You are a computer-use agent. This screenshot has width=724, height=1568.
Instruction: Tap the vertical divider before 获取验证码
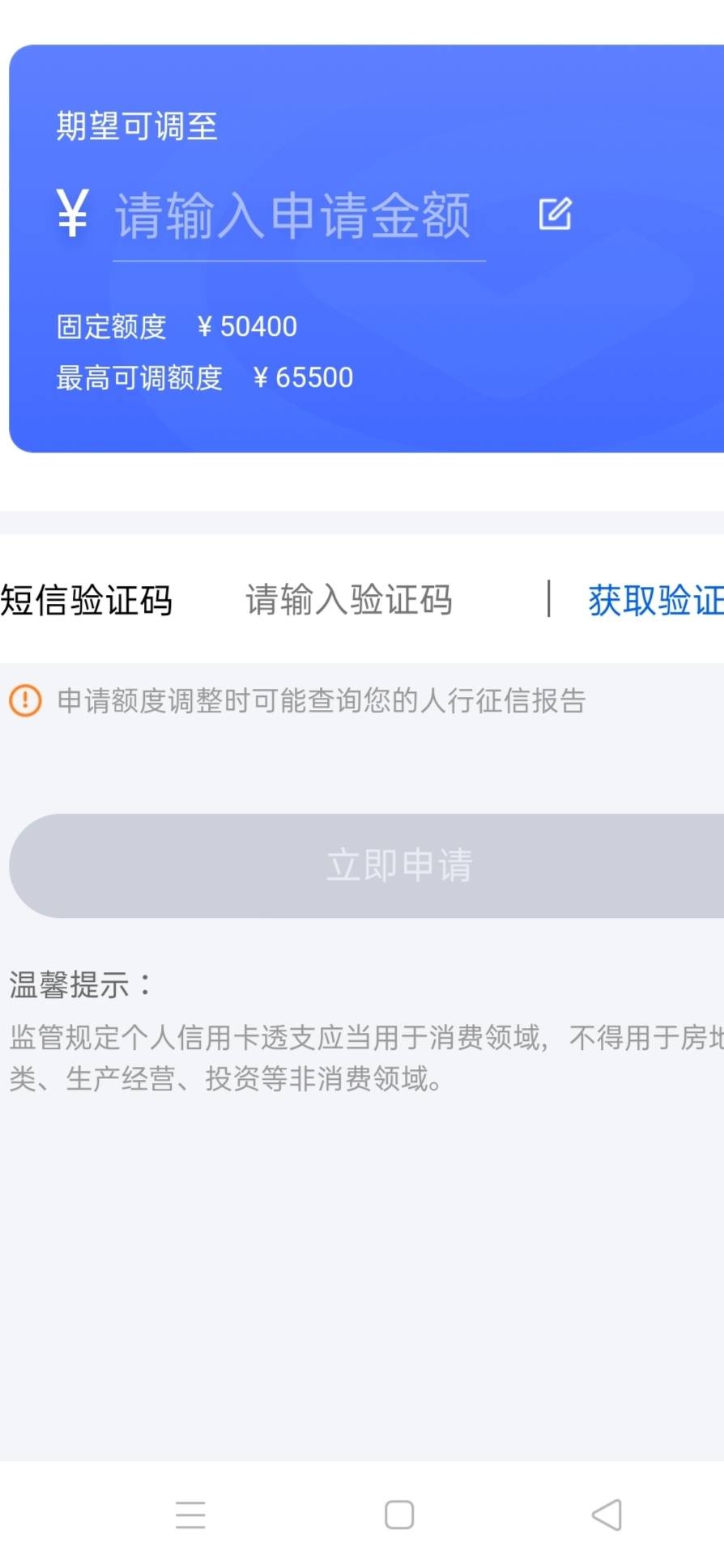(549, 599)
